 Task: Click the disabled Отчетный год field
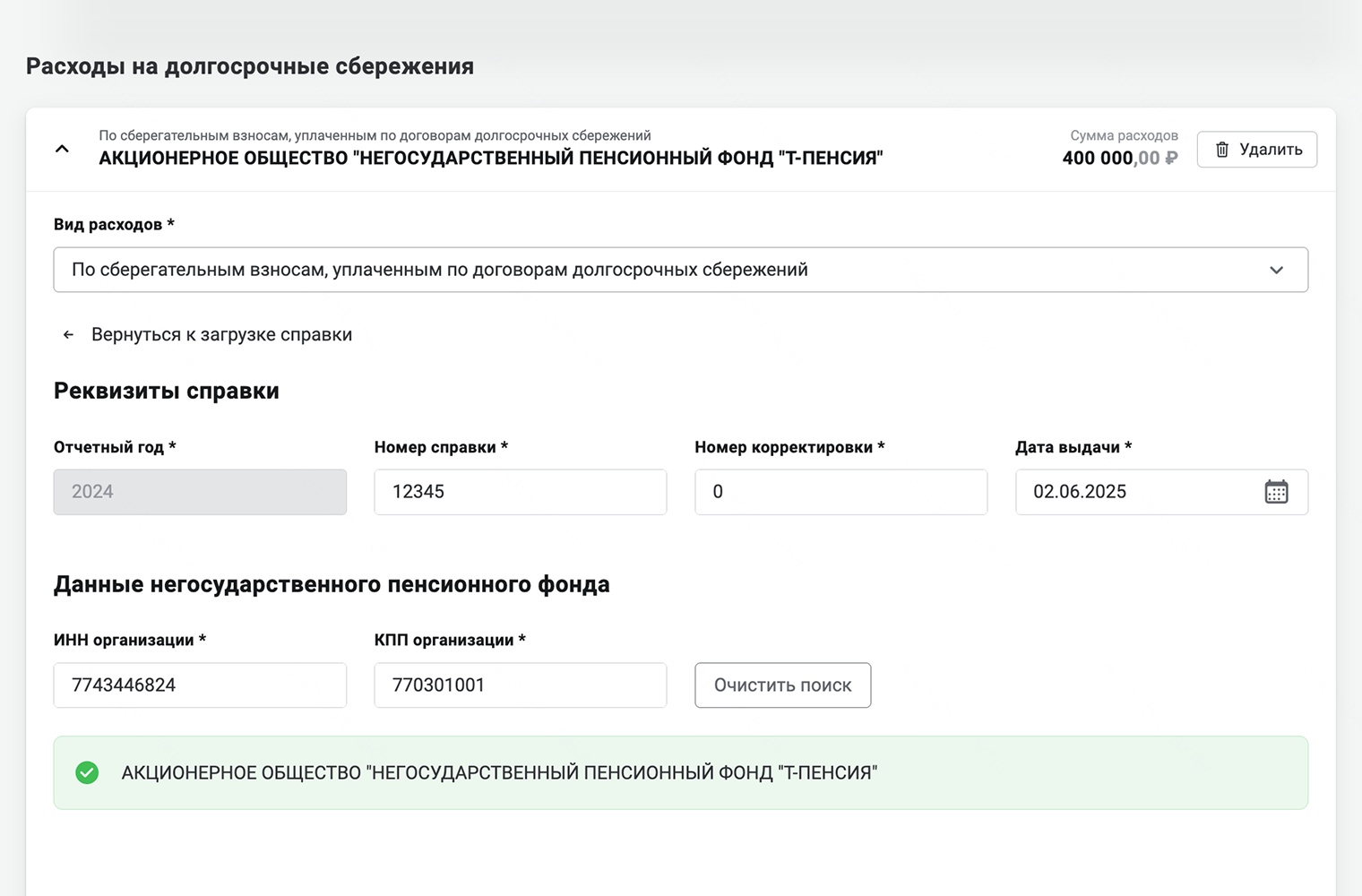pyautogui.click(x=200, y=492)
